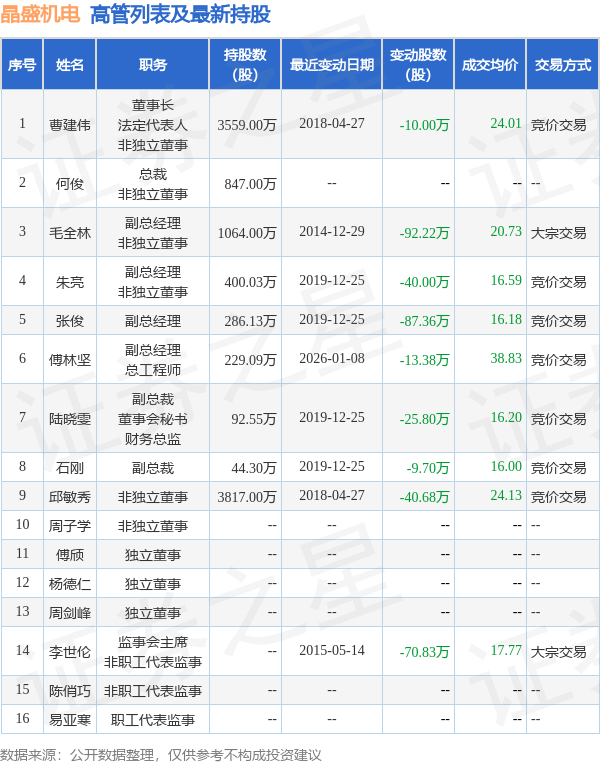
Task: Select the name 周子学
Action: (70, 526)
